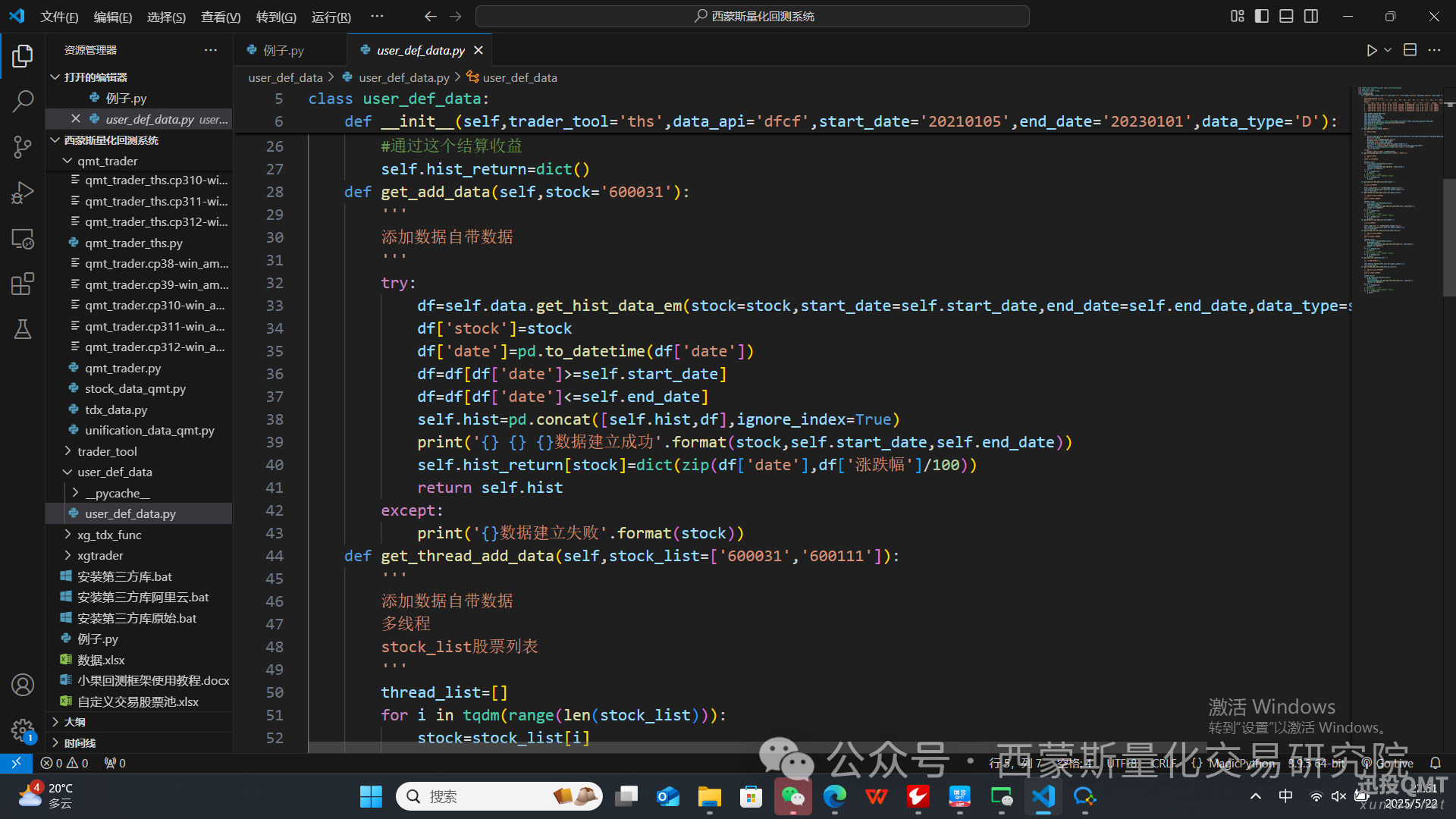The height and width of the screenshot is (819, 1456).
Task: Open qmt_trader_ths.py file
Action: point(133,243)
